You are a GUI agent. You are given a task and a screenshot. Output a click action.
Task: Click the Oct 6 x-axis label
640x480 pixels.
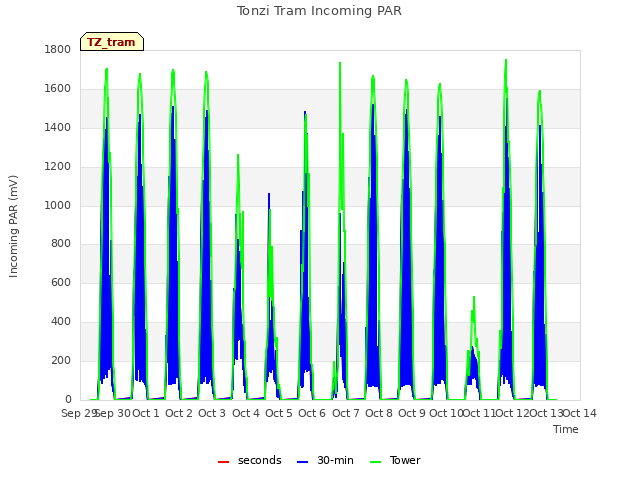pyautogui.click(x=312, y=413)
